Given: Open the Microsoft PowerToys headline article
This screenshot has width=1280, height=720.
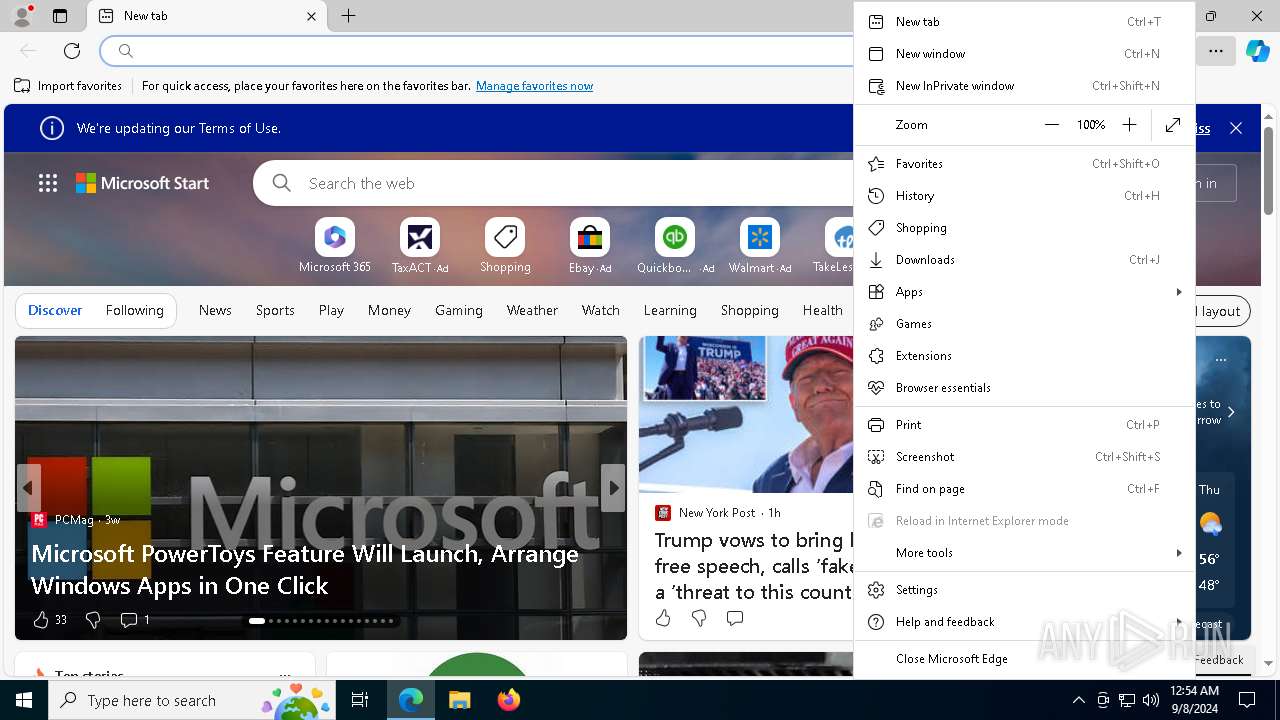Looking at the screenshot, I should click(x=305, y=569).
